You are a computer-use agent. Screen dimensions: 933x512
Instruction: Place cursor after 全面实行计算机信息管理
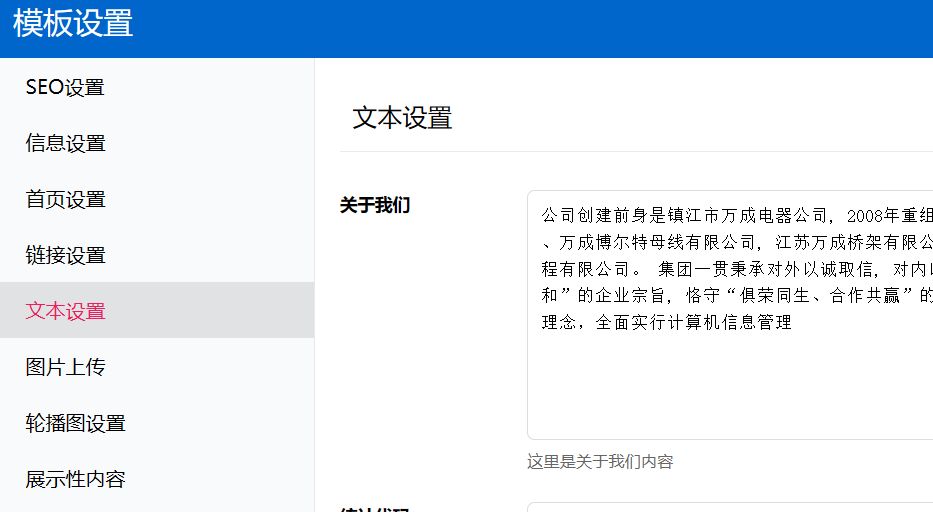(793, 323)
